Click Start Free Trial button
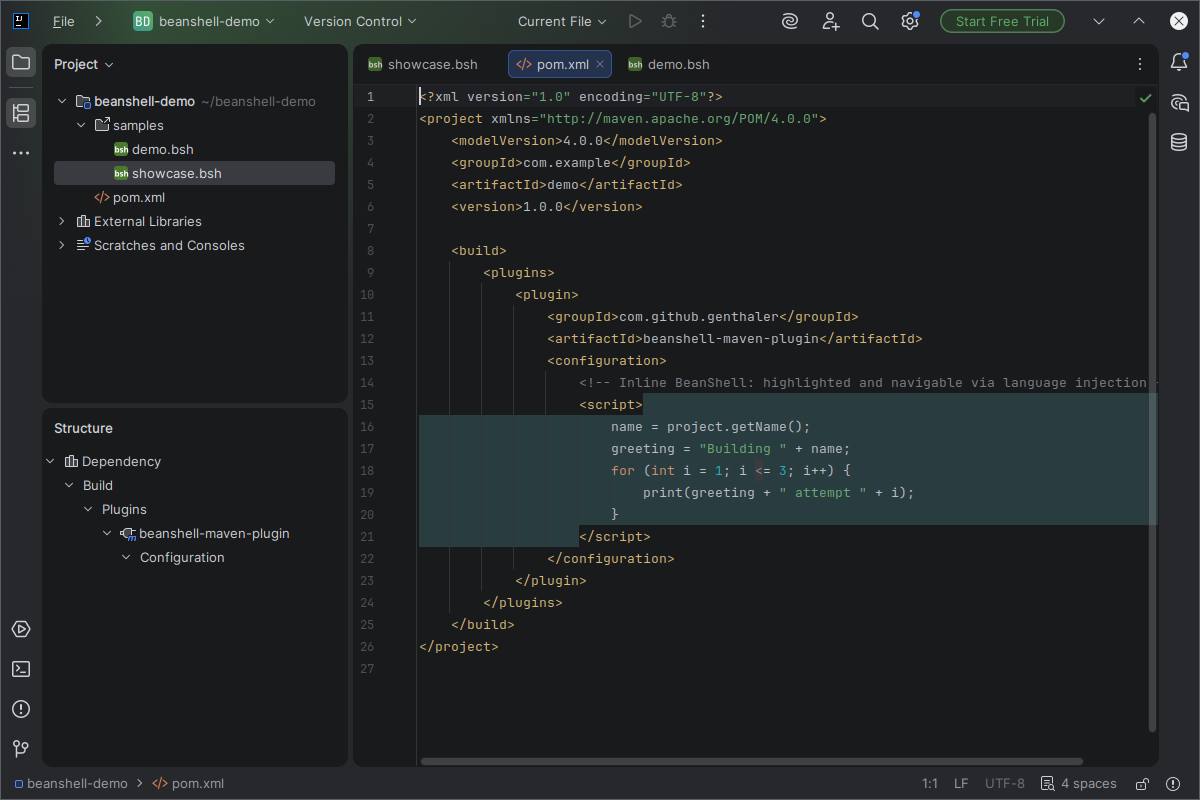 [x=1002, y=21]
